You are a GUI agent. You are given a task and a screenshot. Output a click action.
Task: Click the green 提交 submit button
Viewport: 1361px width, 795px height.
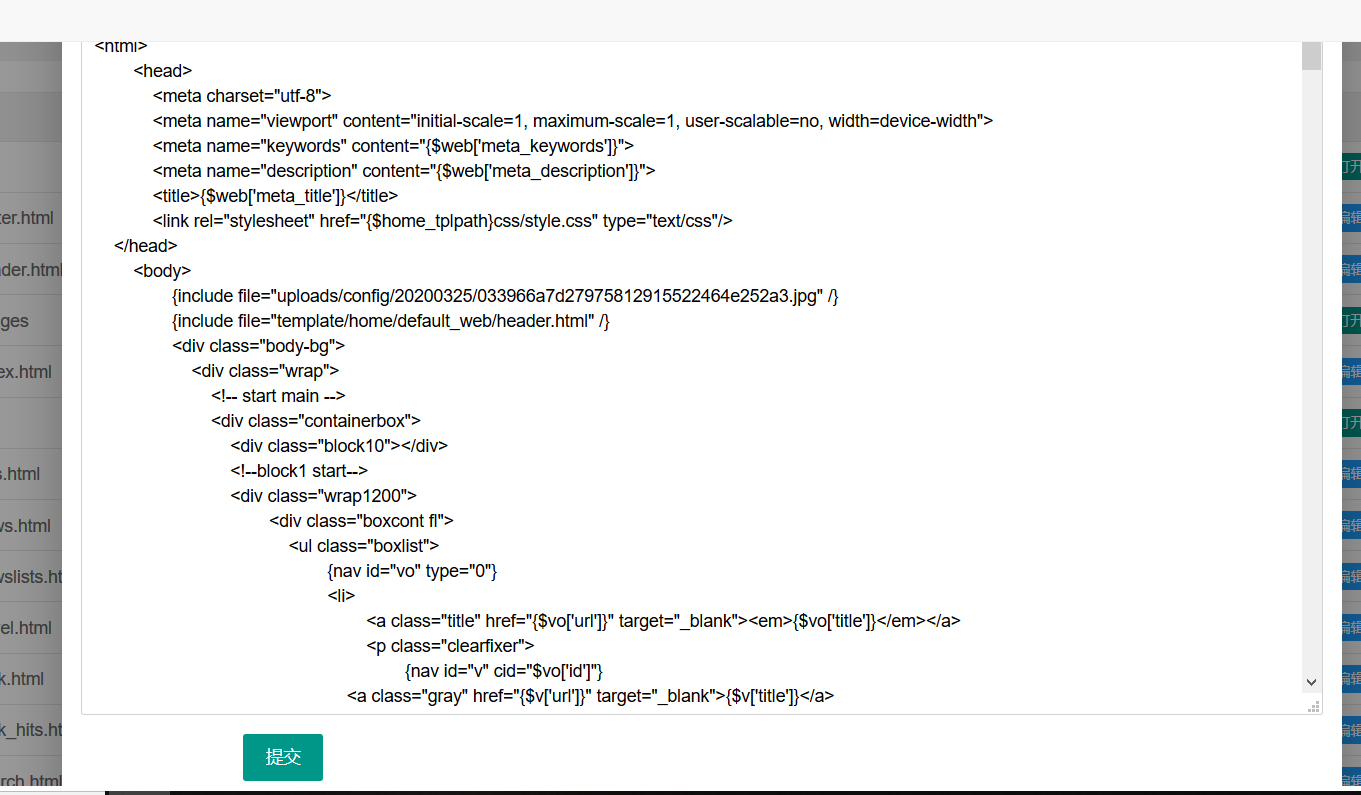(x=282, y=757)
